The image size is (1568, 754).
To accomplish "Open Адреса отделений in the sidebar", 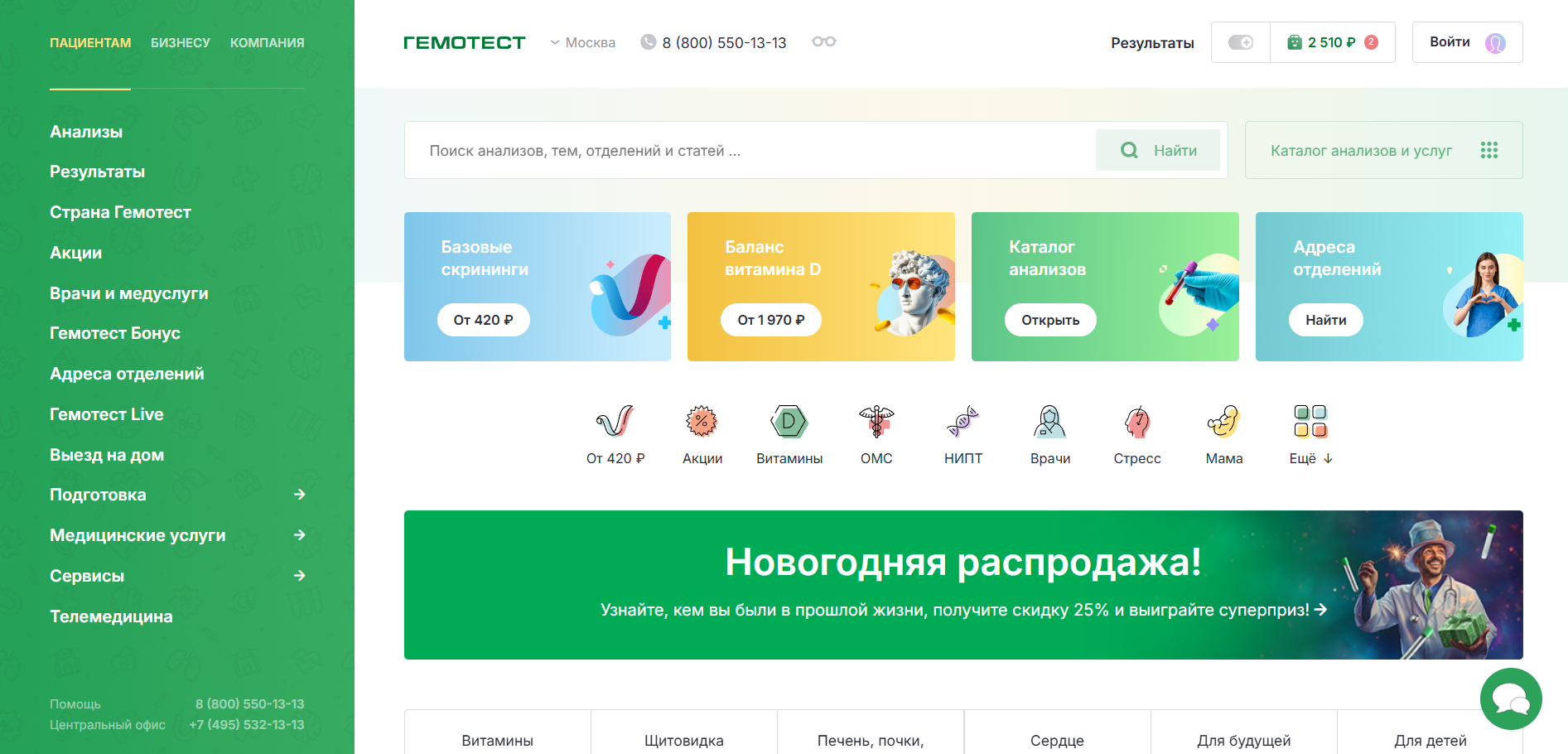I will (x=127, y=374).
